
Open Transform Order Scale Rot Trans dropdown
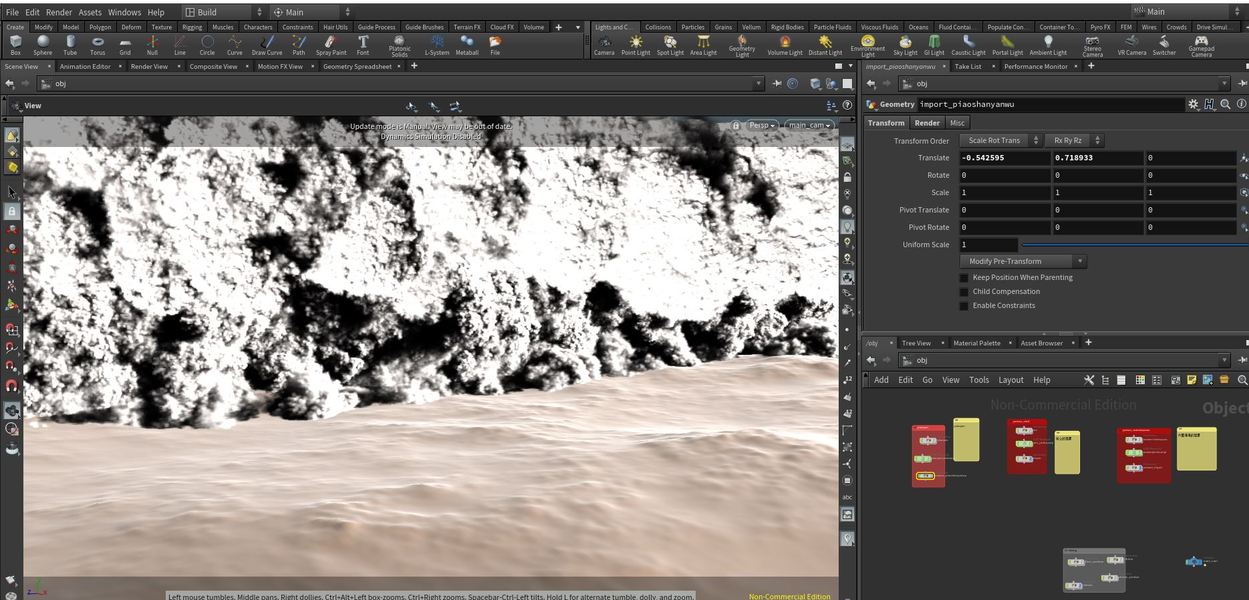point(1000,141)
